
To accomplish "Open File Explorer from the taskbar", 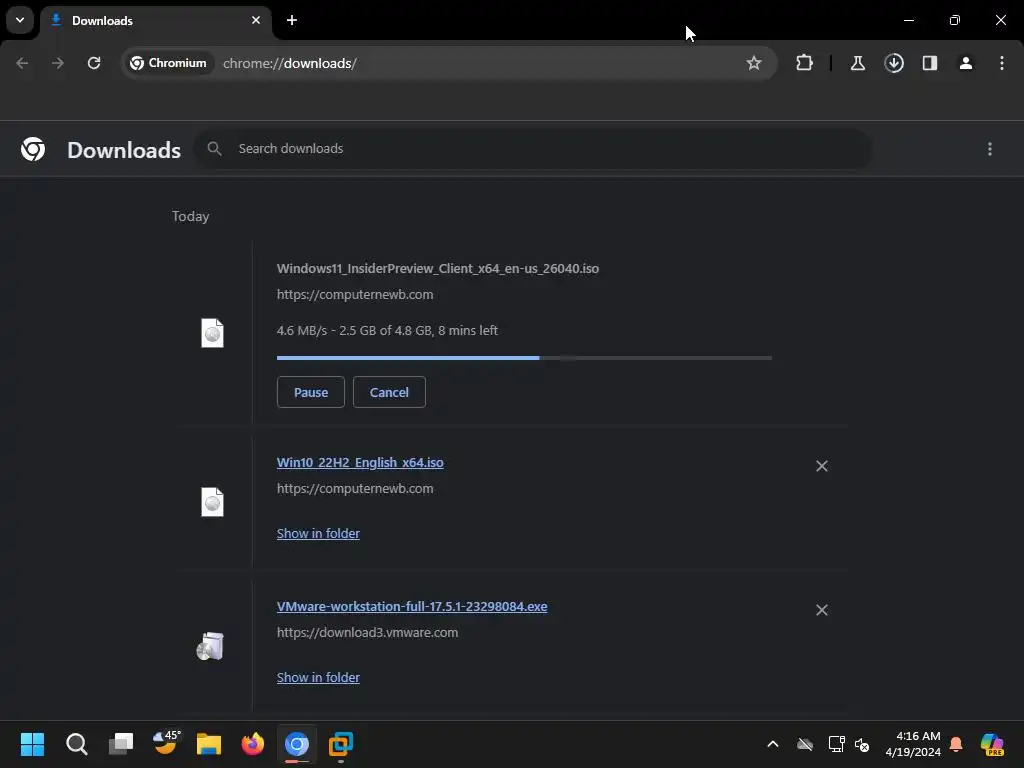I will [209, 744].
